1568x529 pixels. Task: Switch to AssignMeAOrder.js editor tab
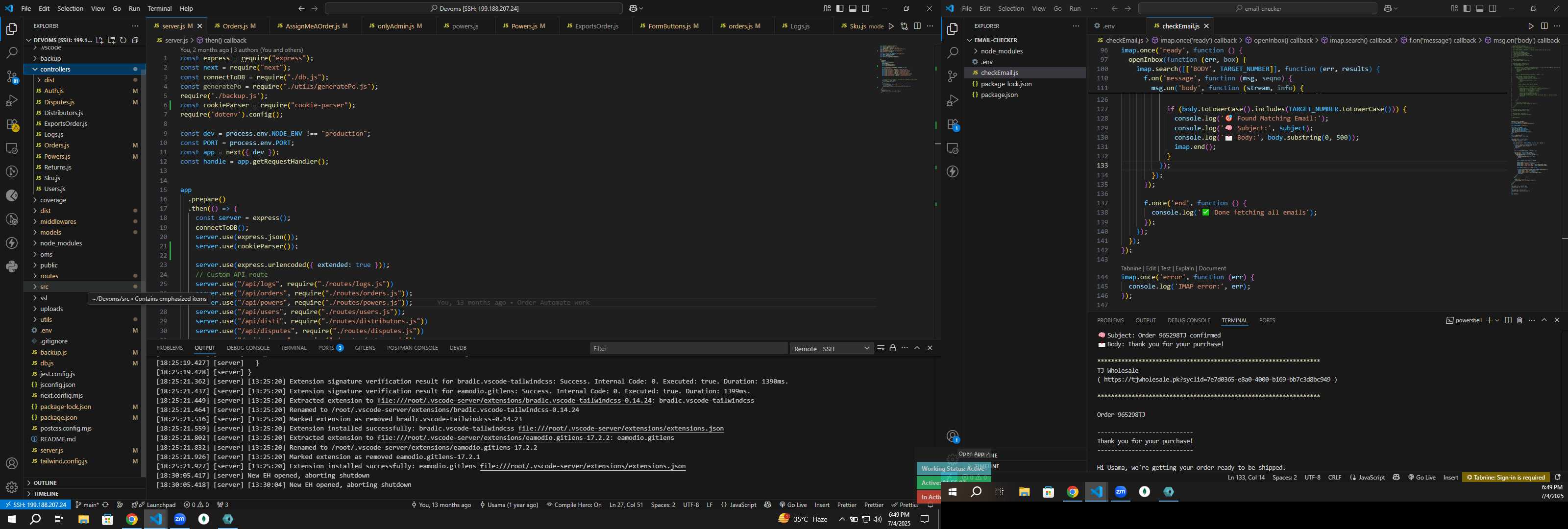[317, 26]
